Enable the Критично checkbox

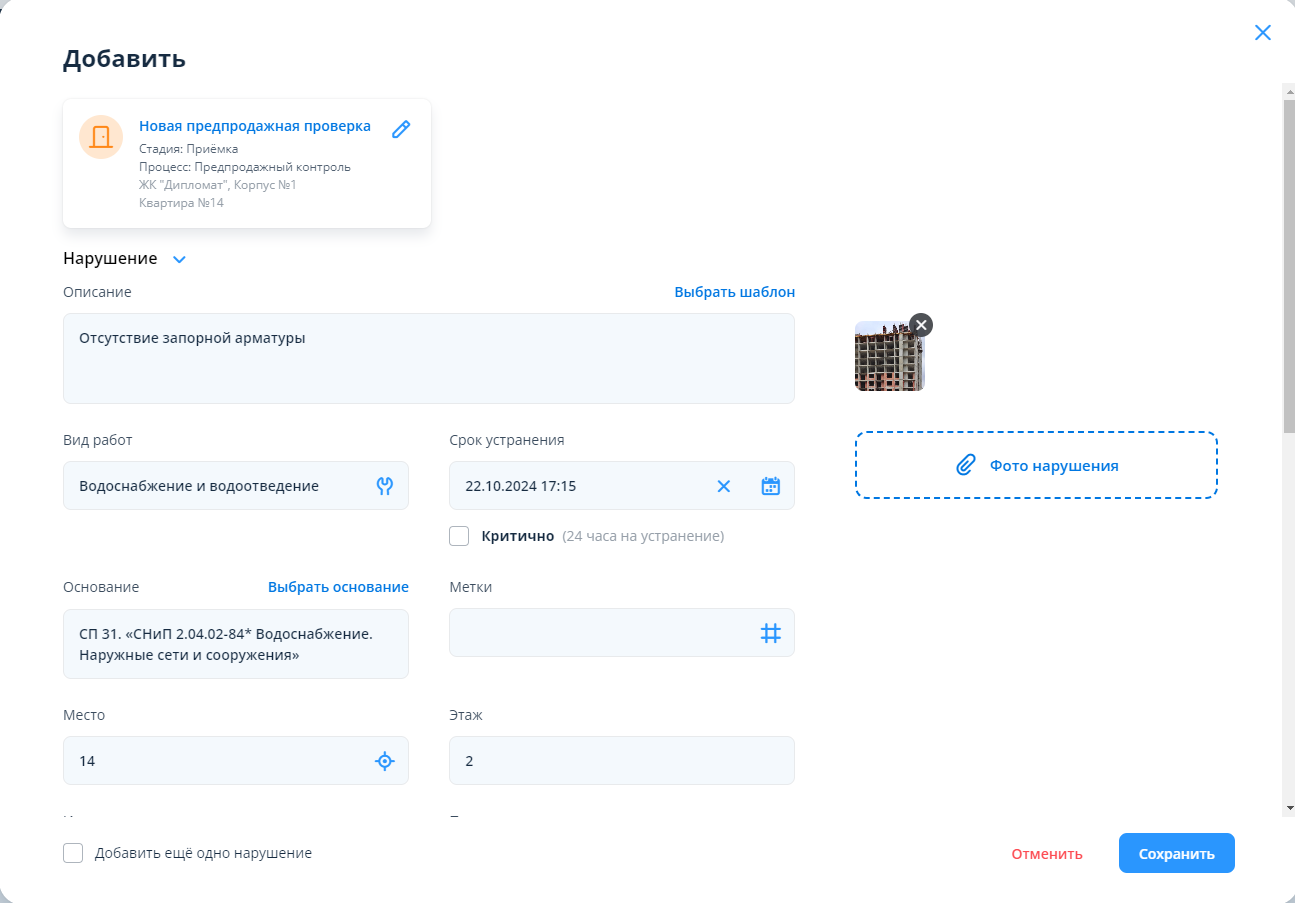[x=459, y=536]
